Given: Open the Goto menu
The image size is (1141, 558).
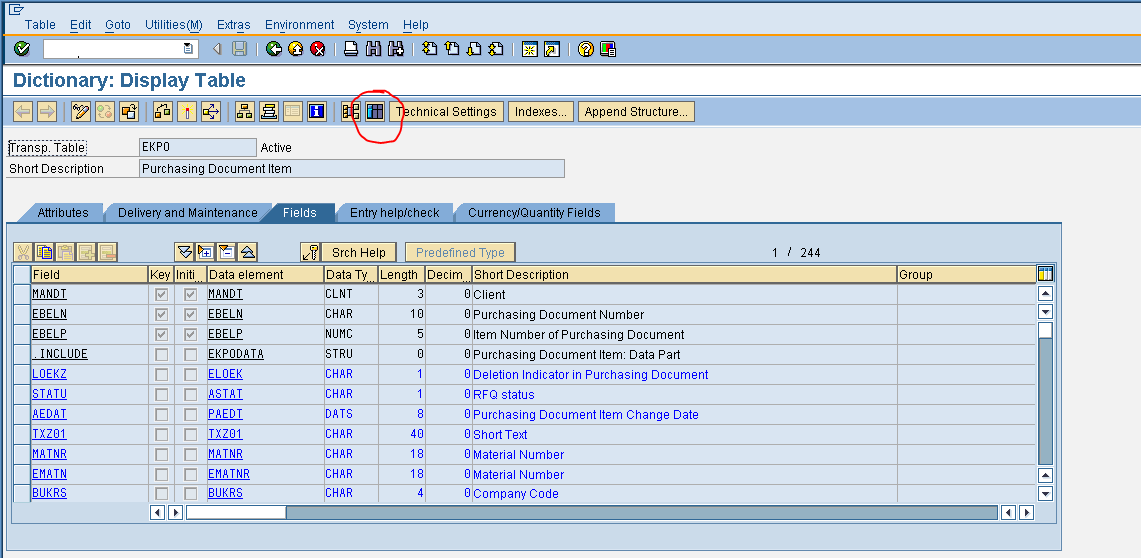Looking at the screenshot, I should 118,25.
